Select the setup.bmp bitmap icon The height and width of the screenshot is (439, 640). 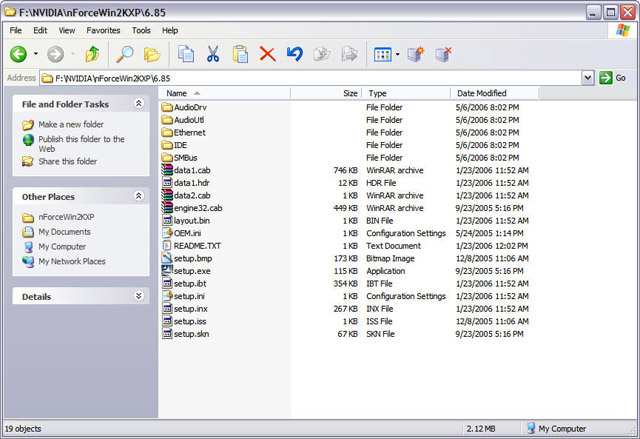click(x=167, y=258)
